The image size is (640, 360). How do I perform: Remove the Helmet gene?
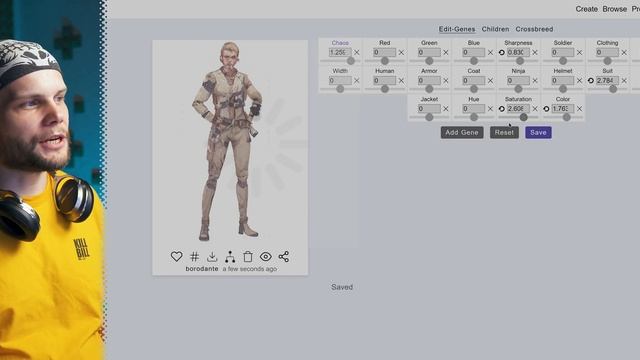579,80
